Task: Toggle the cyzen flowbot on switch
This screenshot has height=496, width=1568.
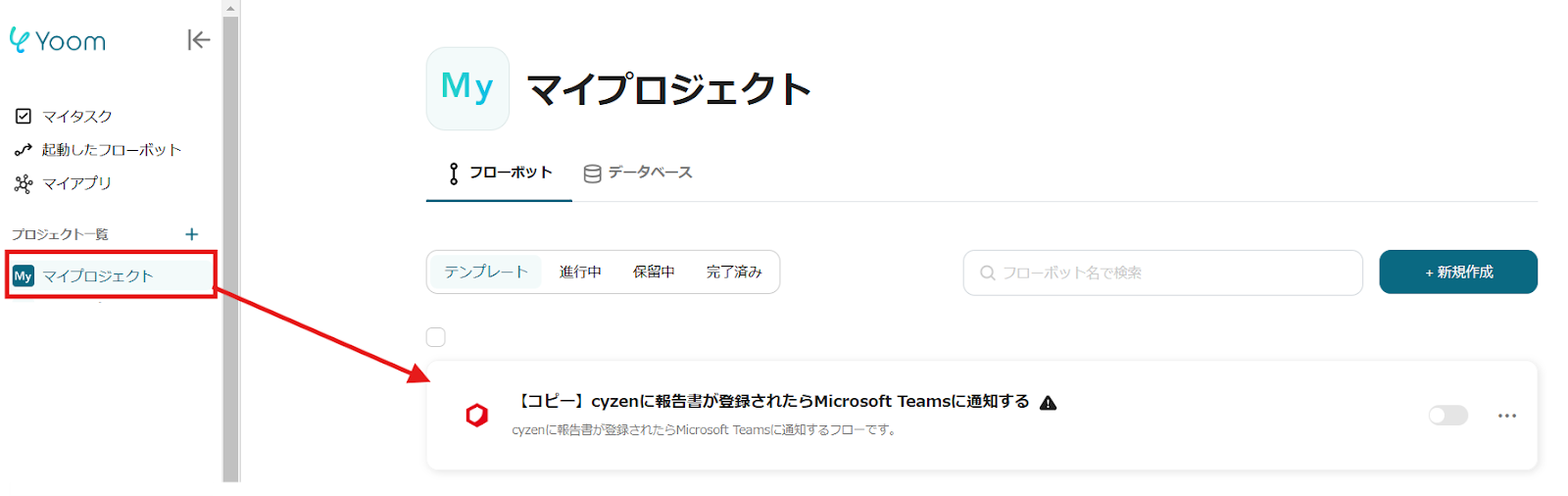Action: point(1448,416)
